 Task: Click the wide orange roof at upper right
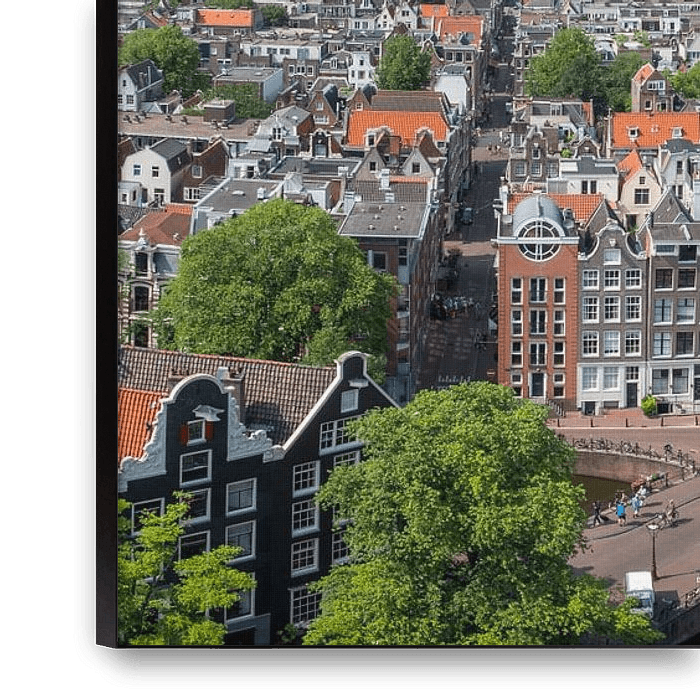pos(654,127)
